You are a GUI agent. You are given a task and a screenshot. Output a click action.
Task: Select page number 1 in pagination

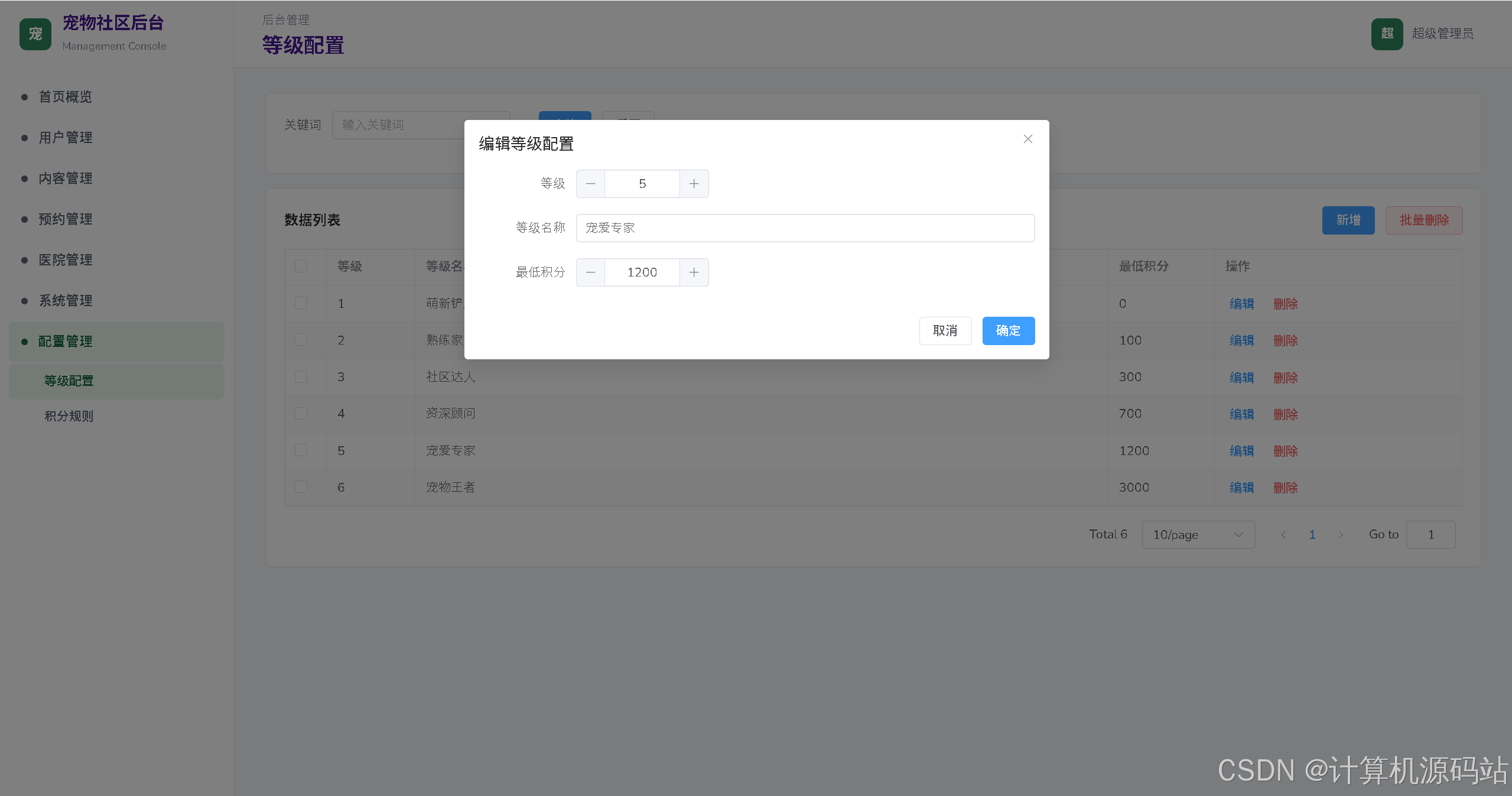tap(1312, 535)
